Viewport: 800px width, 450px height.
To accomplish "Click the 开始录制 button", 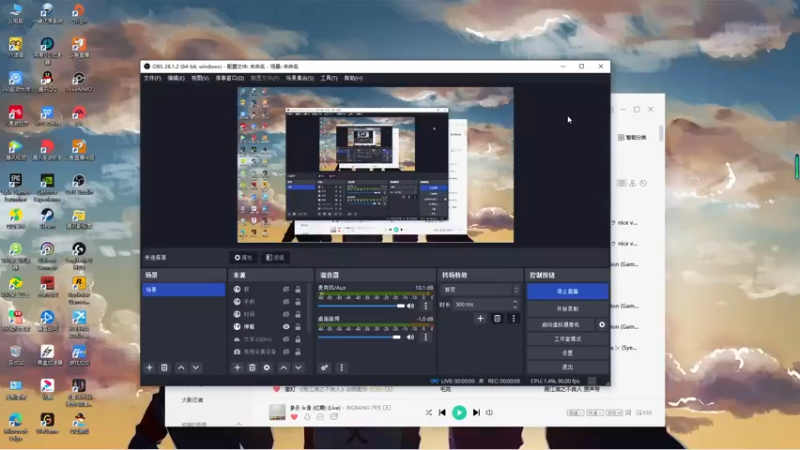I will (567, 309).
